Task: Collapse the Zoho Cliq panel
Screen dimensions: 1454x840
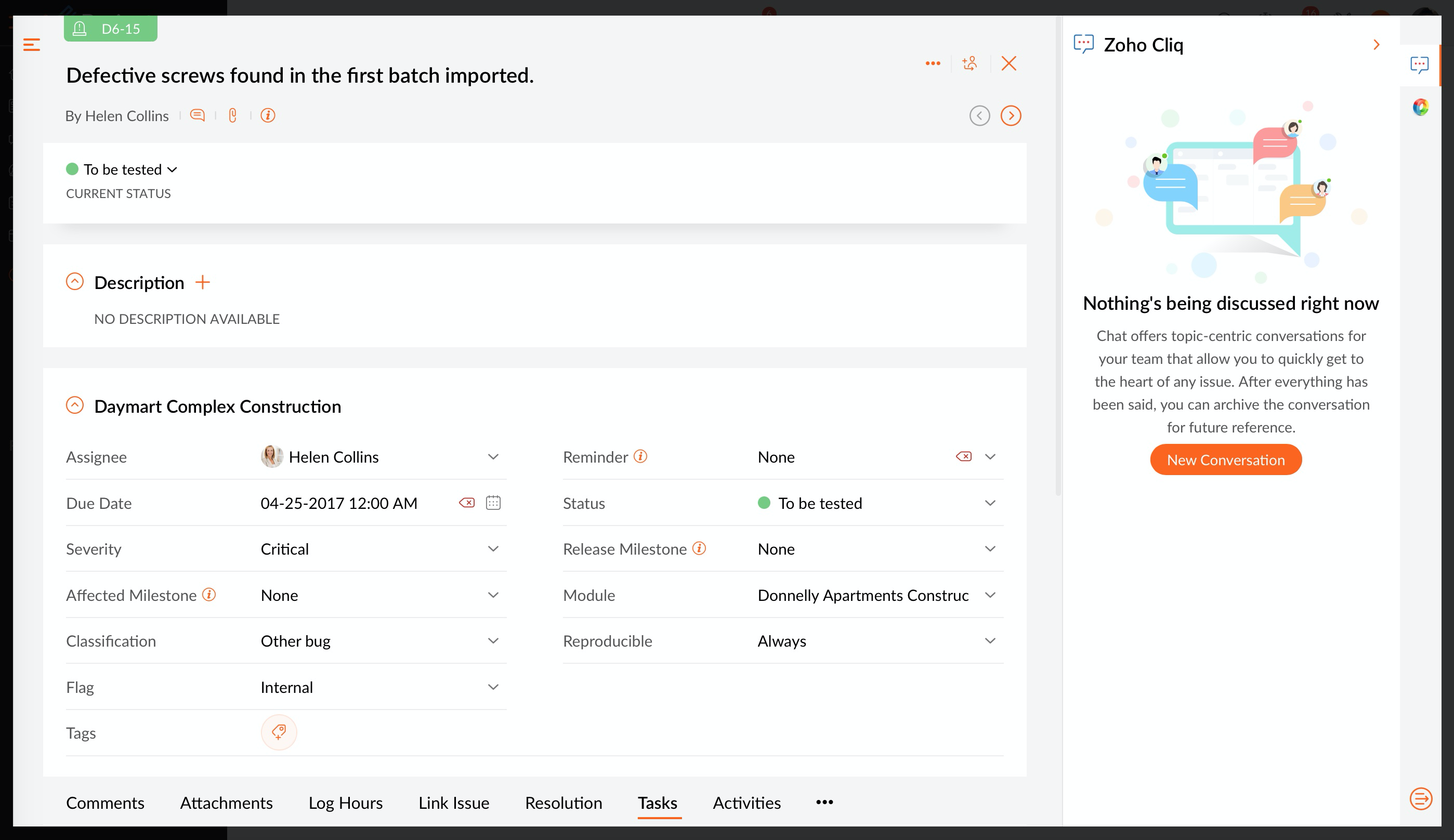Action: pyautogui.click(x=1376, y=44)
